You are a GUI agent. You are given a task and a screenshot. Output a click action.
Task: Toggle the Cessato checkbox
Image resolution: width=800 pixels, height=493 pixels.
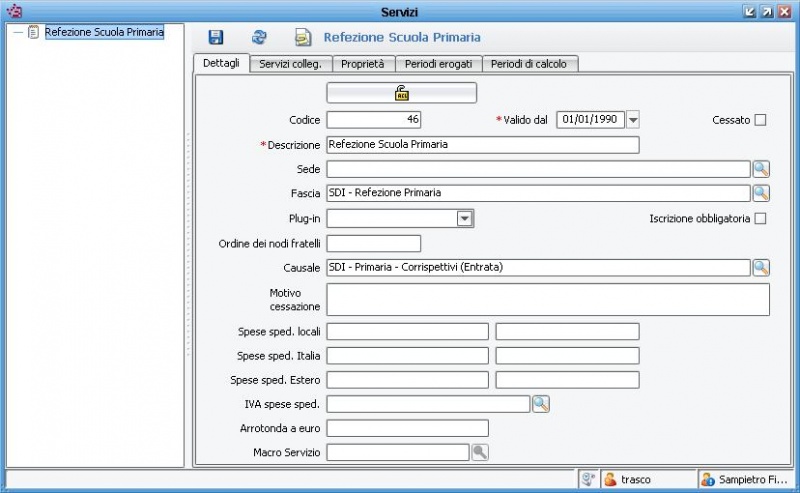[760, 120]
